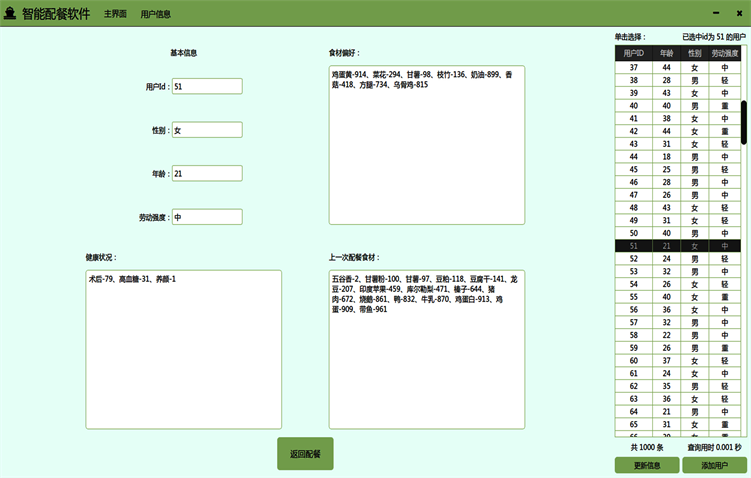Click the 劳动强度 column header in table

[x=725, y=53]
